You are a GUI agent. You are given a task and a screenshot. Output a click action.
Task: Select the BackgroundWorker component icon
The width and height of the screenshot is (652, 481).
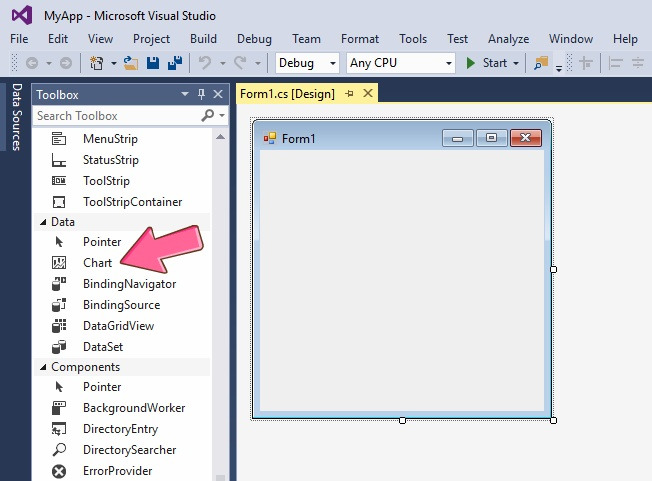click(x=59, y=408)
